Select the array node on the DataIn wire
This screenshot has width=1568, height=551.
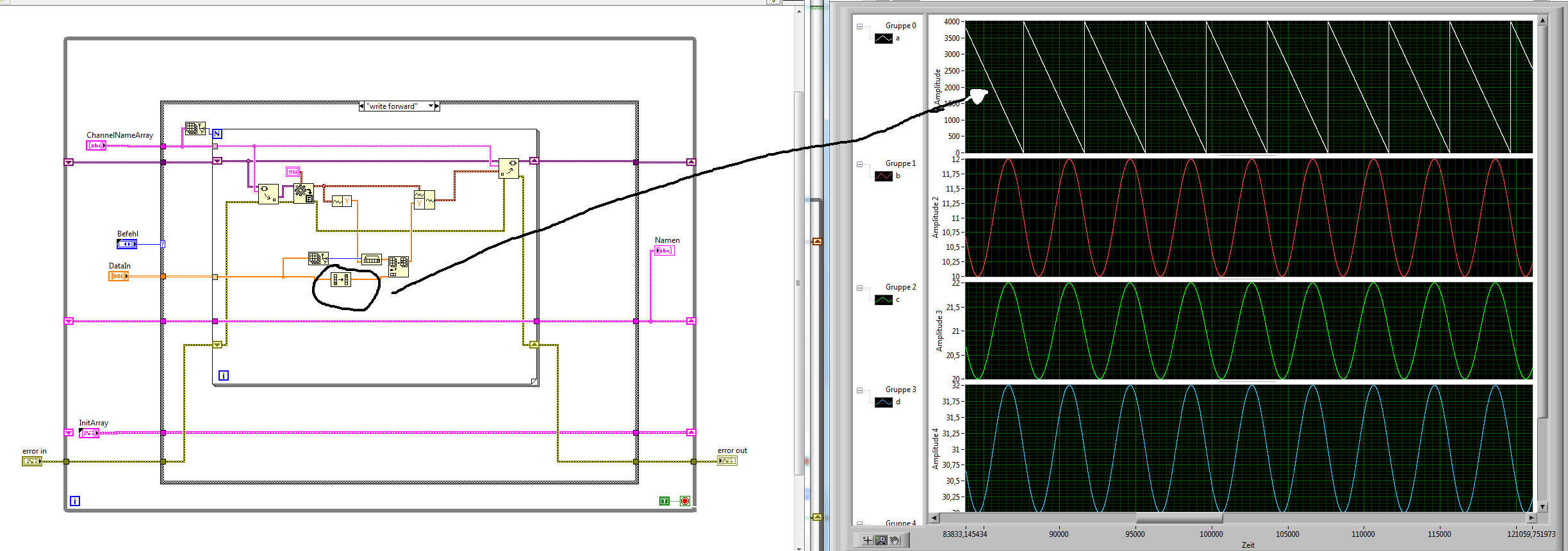pyautogui.click(x=341, y=279)
